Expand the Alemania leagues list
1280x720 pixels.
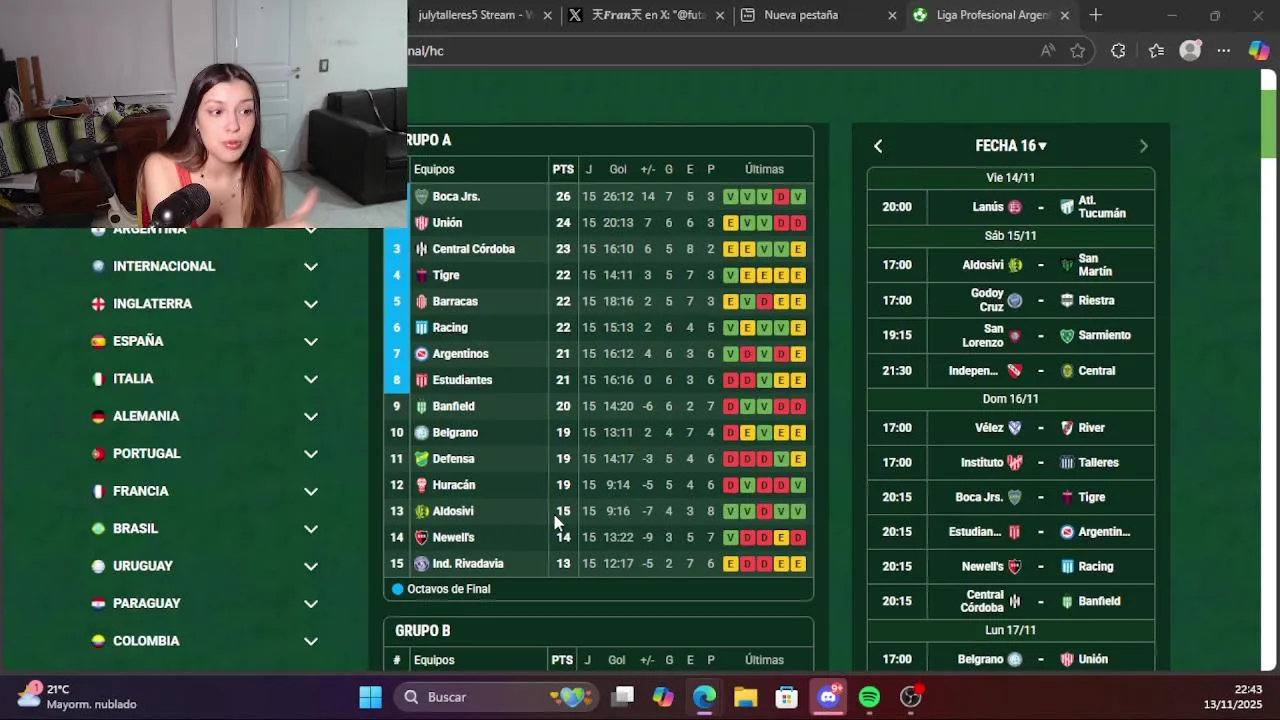click(x=311, y=417)
